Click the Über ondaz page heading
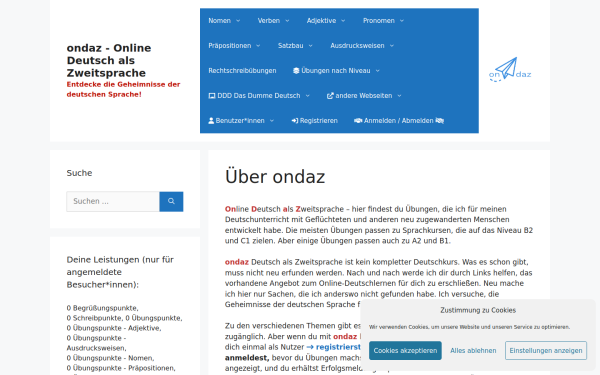The image size is (600, 375). click(x=275, y=177)
